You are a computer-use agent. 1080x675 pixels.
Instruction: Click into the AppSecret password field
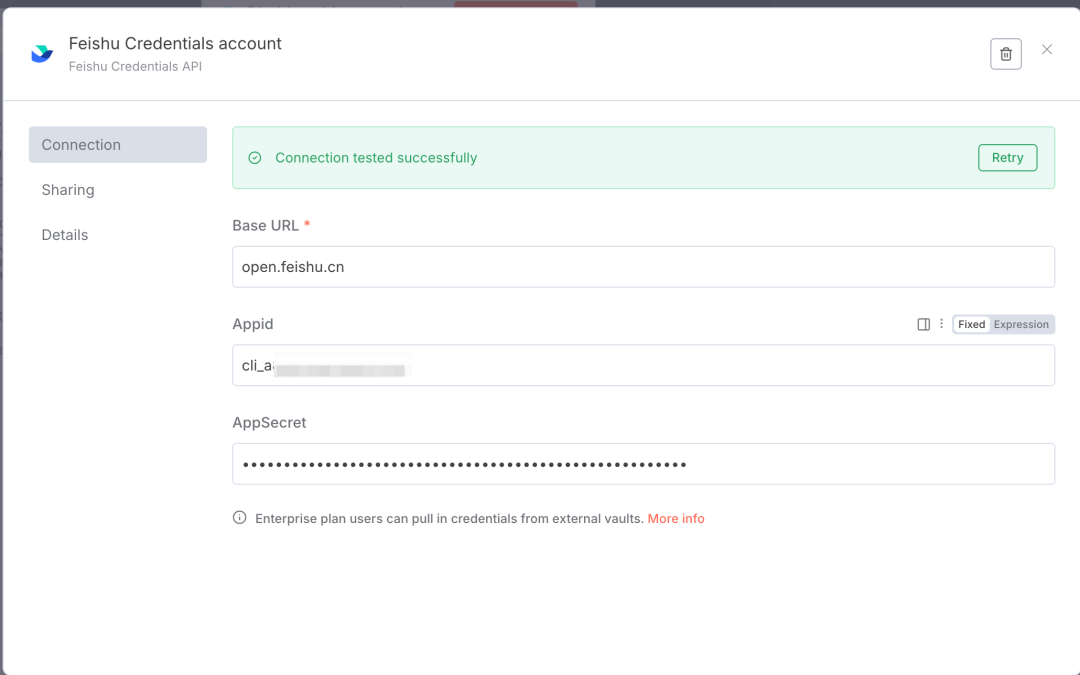(643, 464)
